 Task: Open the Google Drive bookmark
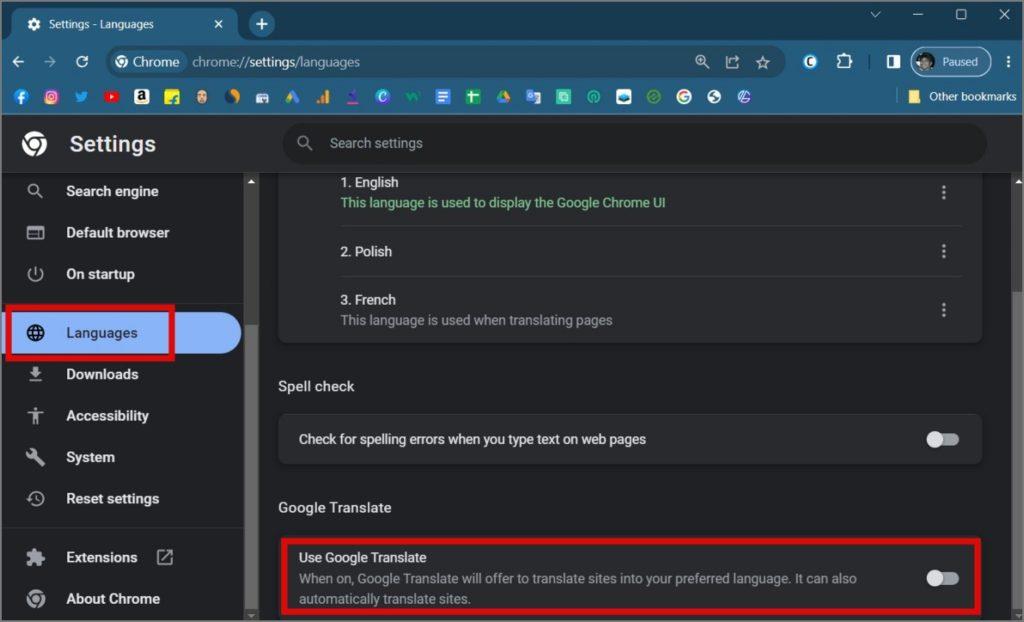click(x=503, y=97)
